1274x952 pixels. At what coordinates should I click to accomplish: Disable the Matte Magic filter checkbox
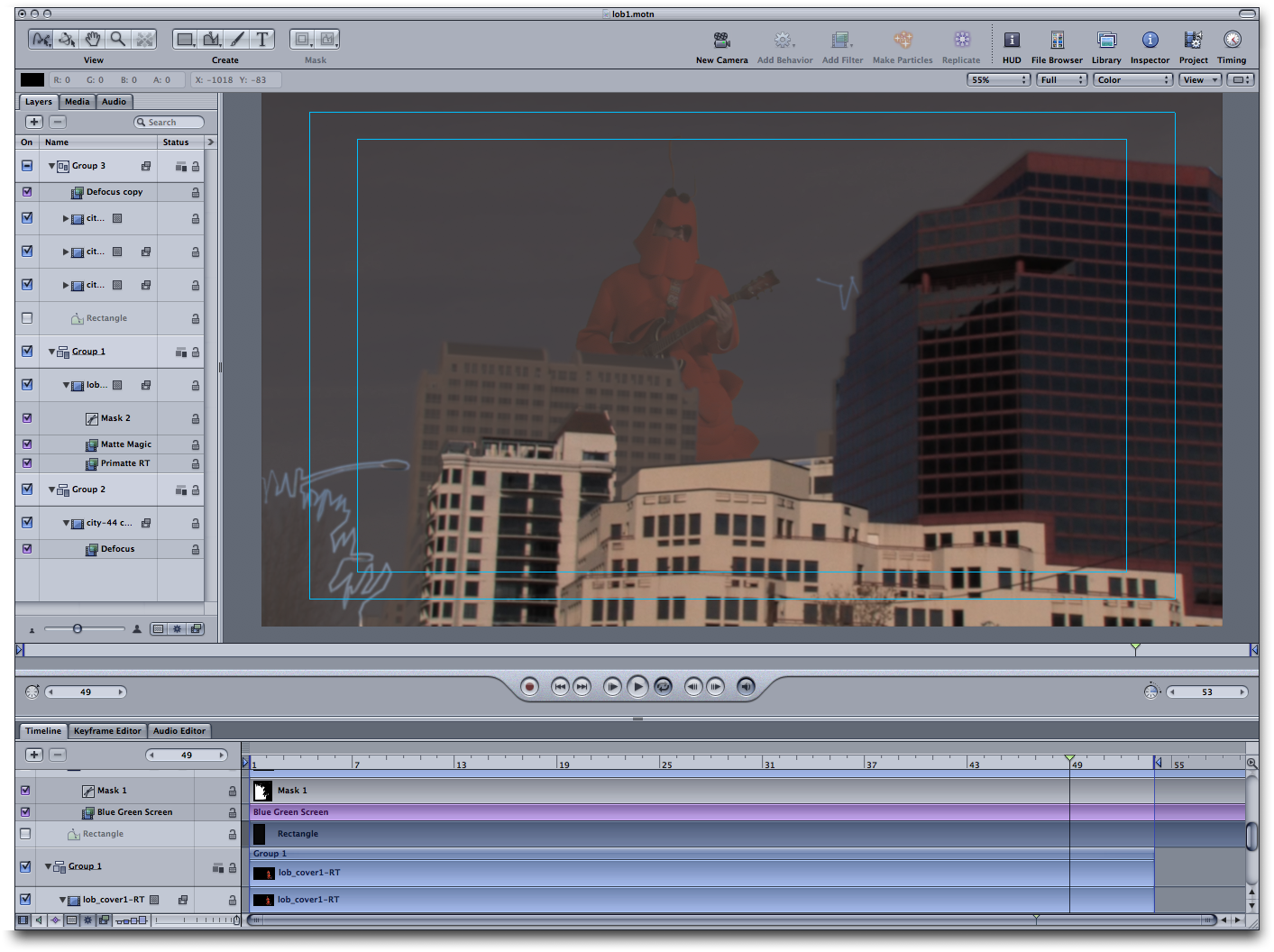coord(27,444)
